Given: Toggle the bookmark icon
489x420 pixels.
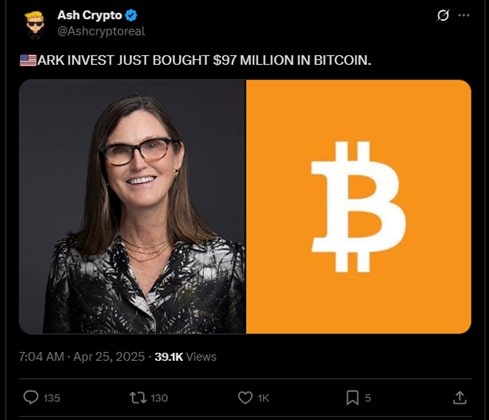Looking at the screenshot, I should (x=352, y=398).
